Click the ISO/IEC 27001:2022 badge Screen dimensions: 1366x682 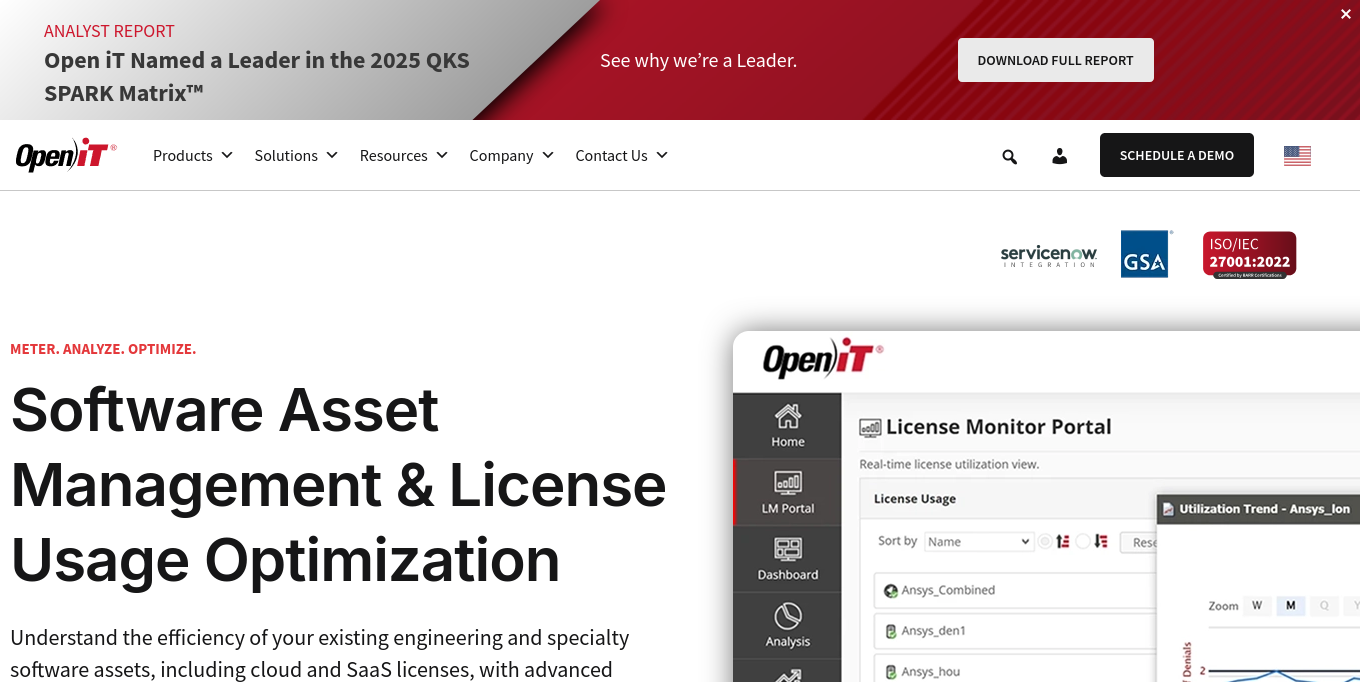point(1249,255)
